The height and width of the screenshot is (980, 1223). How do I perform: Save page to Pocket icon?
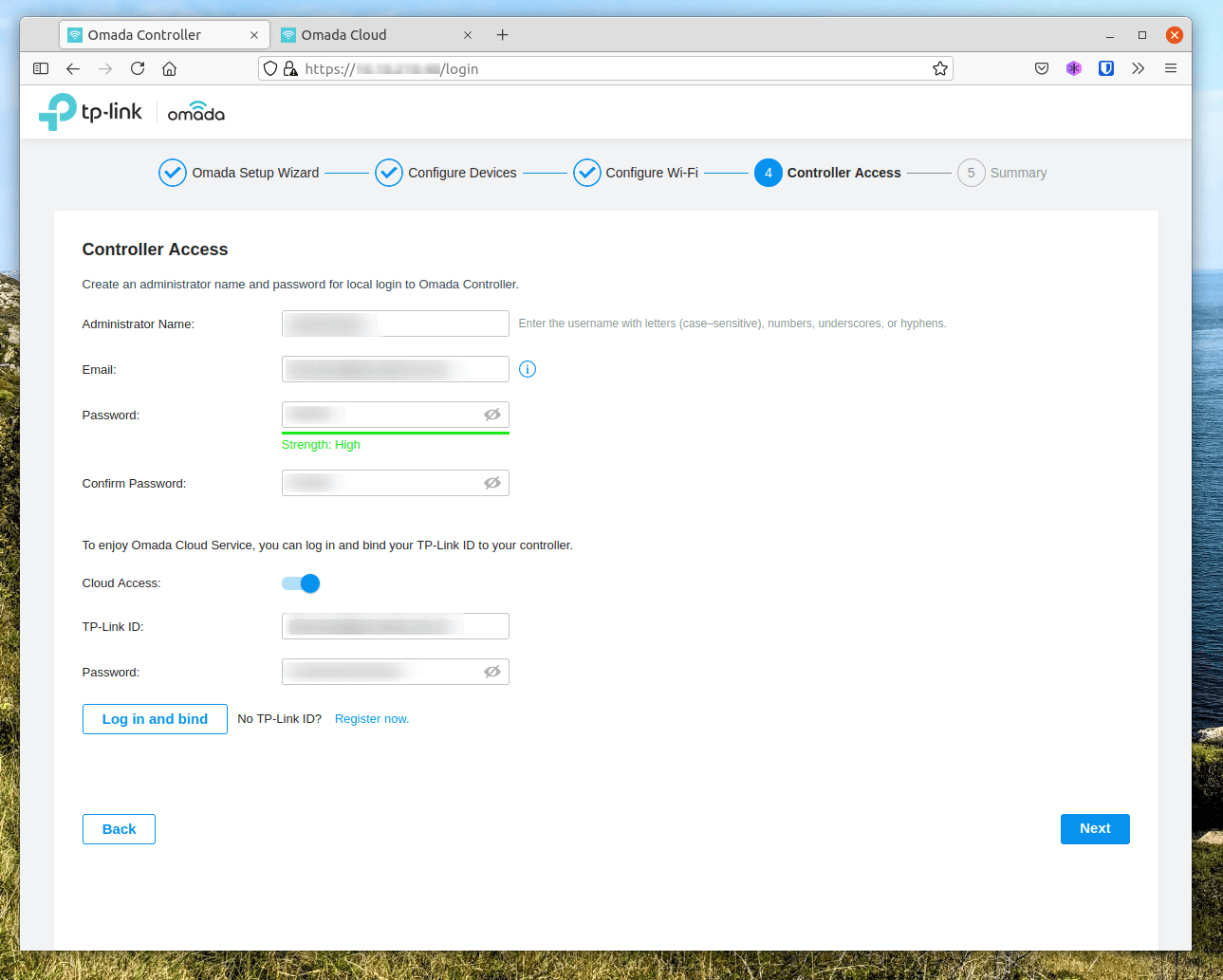point(1042,68)
